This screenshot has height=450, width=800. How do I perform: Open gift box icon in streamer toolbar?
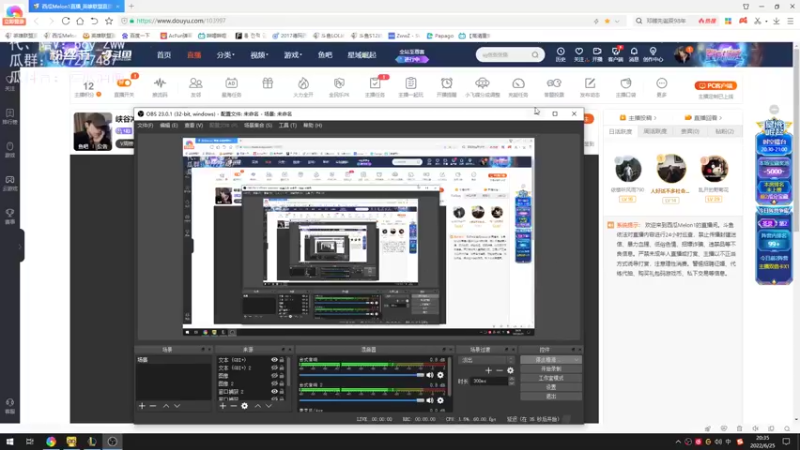(x=267, y=83)
